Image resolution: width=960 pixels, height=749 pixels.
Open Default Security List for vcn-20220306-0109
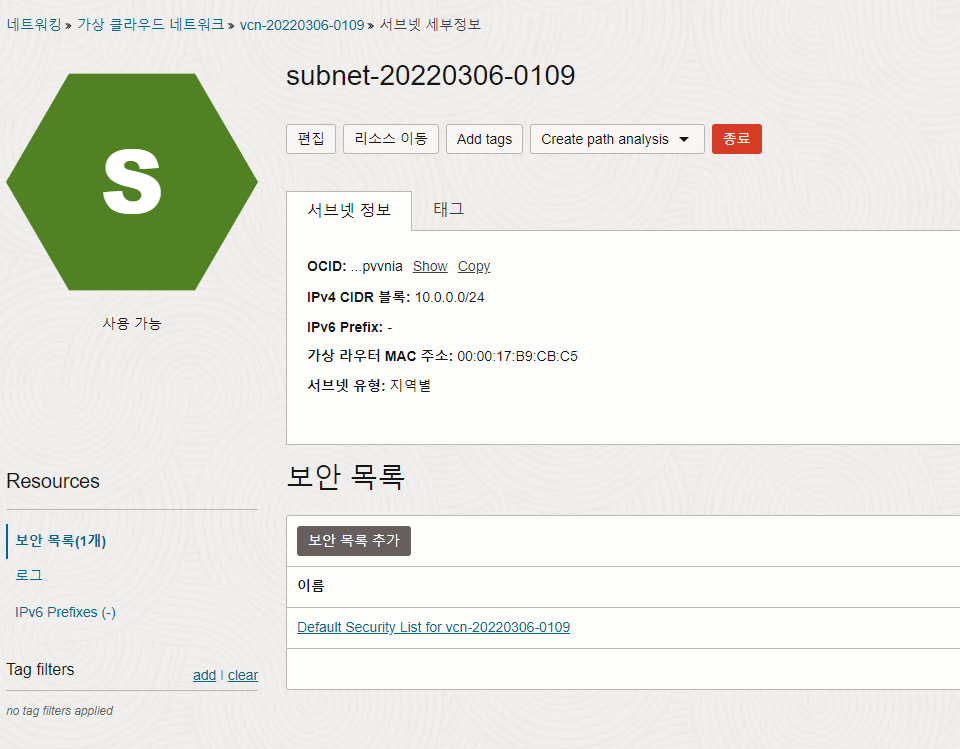[x=433, y=627]
